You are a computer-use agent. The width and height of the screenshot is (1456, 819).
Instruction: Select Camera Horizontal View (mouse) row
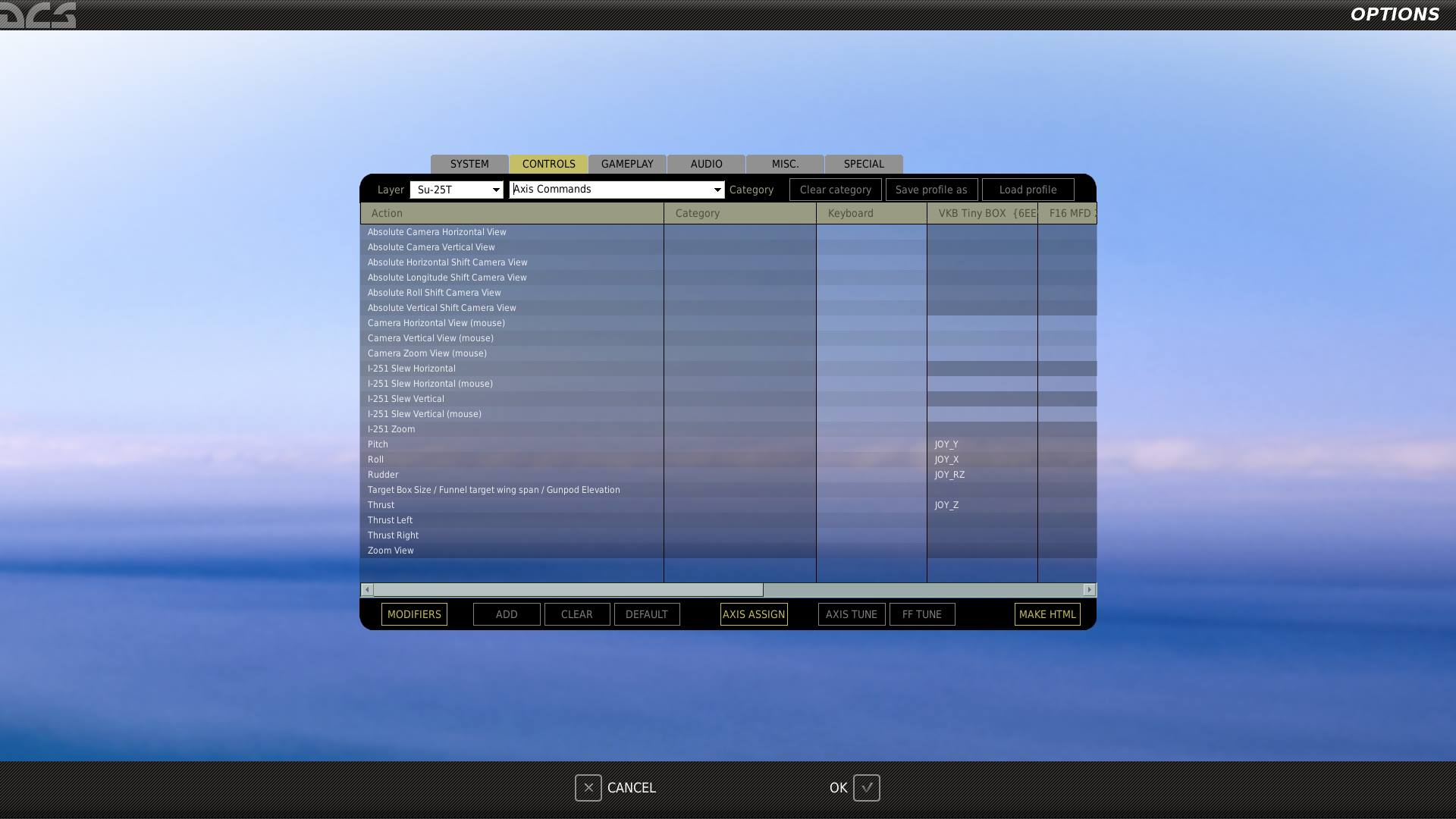coord(728,323)
